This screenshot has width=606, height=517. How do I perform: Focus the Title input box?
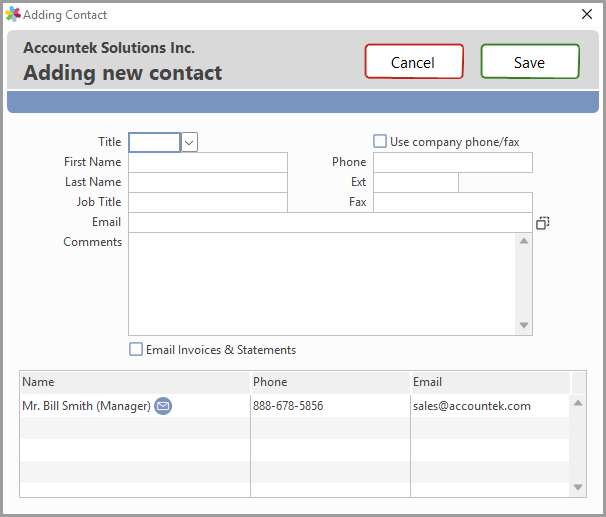click(155, 142)
